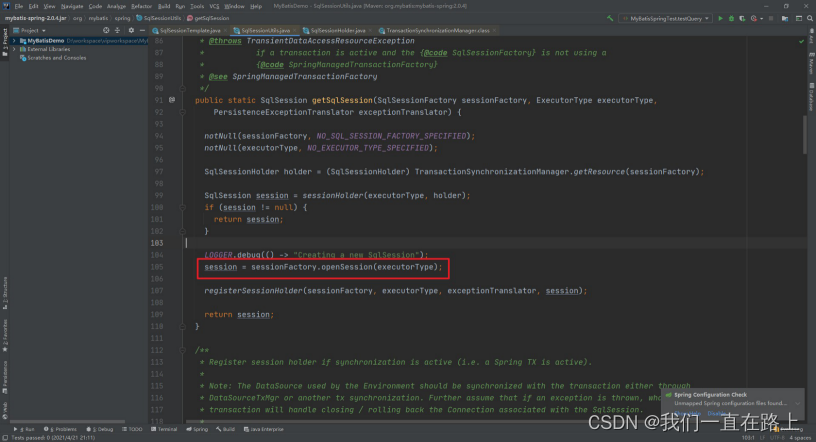Open the Java Enterprise tool window
The width and height of the screenshot is (816, 442).
pos(264,429)
